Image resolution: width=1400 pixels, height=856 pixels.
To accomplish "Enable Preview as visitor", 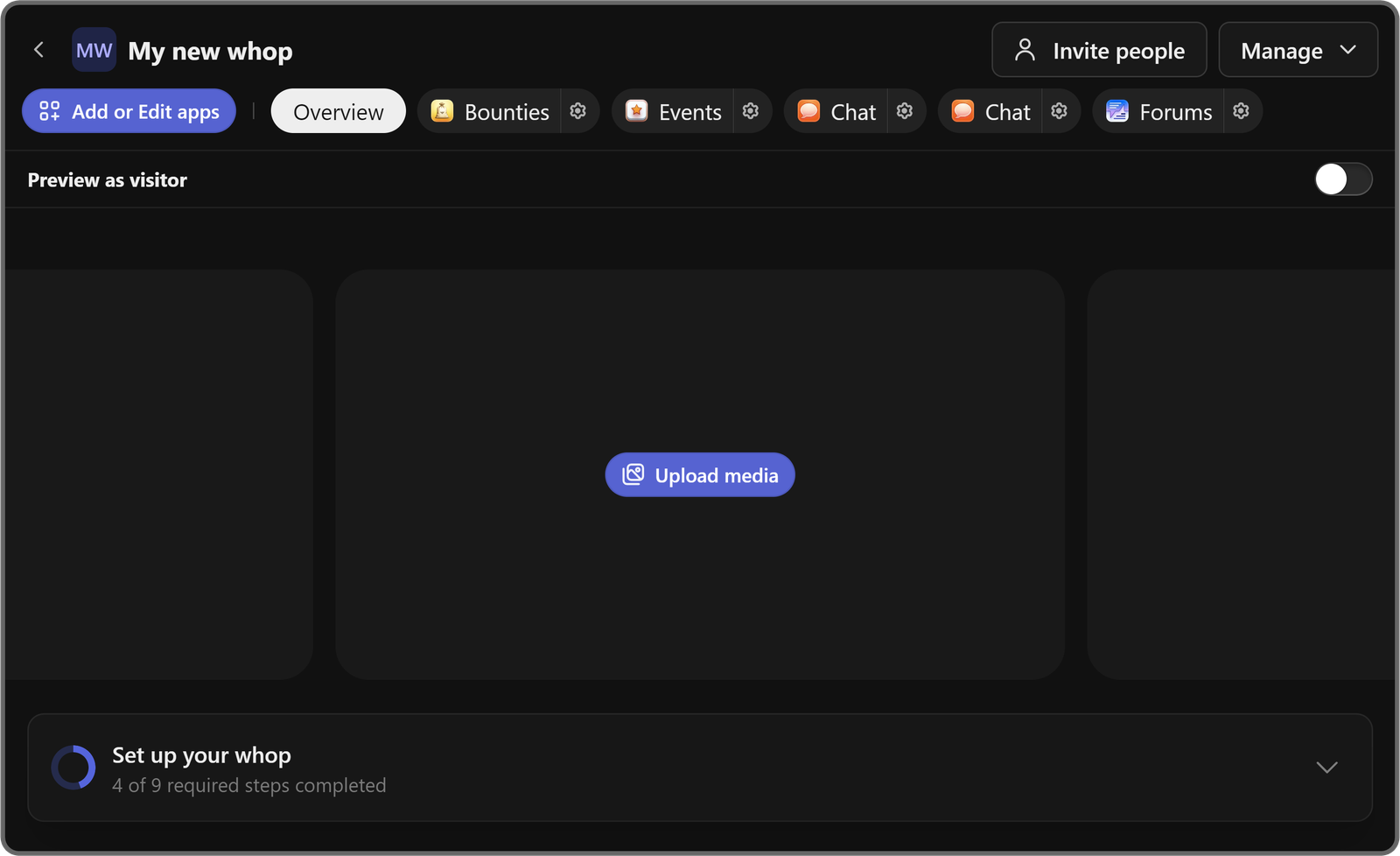I will (x=1342, y=179).
